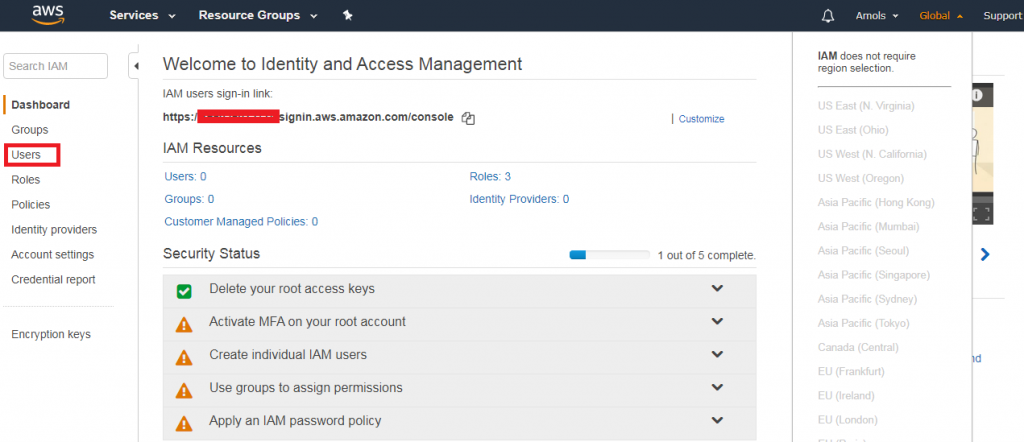Expand Use groups to assign permissions
Viewport: 1024px width, 442px height.
717,387
